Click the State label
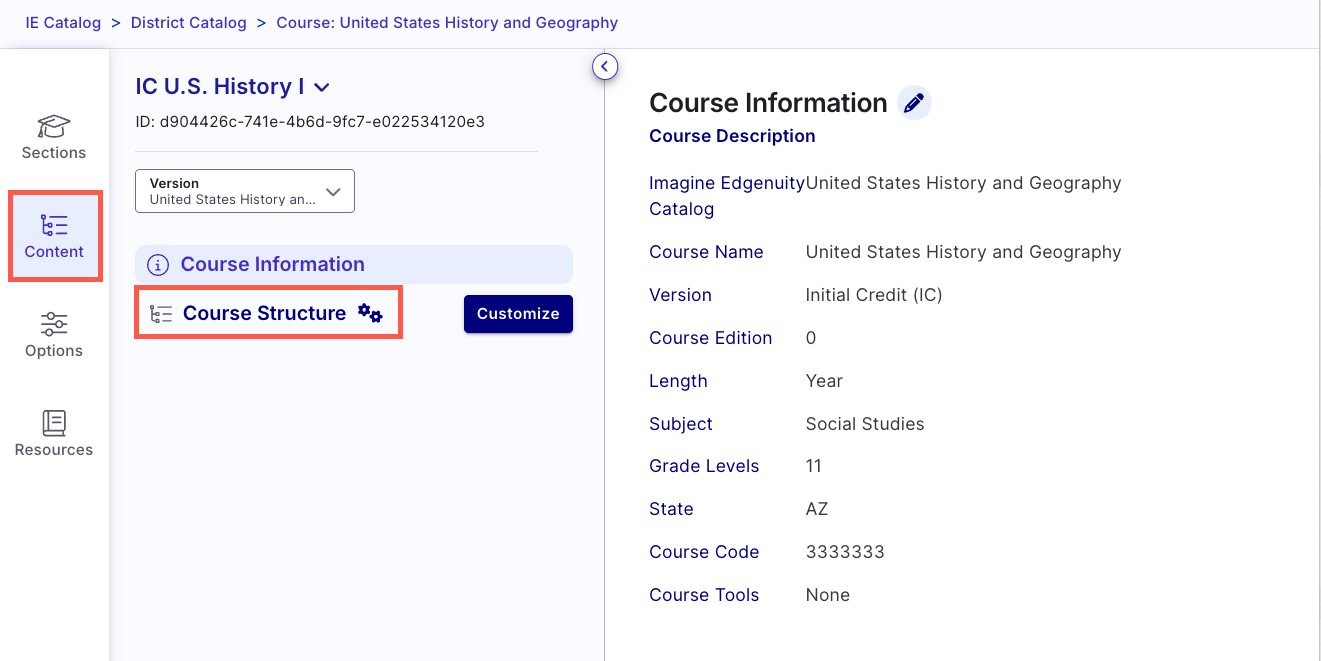Viewport: 1321px width, 661px height. click(x=671, y=509)
